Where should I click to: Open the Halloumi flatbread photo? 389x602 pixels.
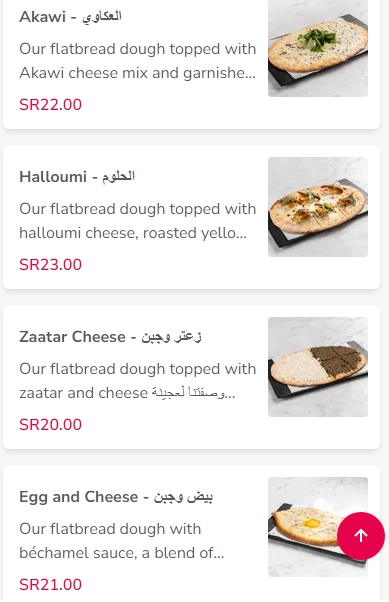pos(318,207)
